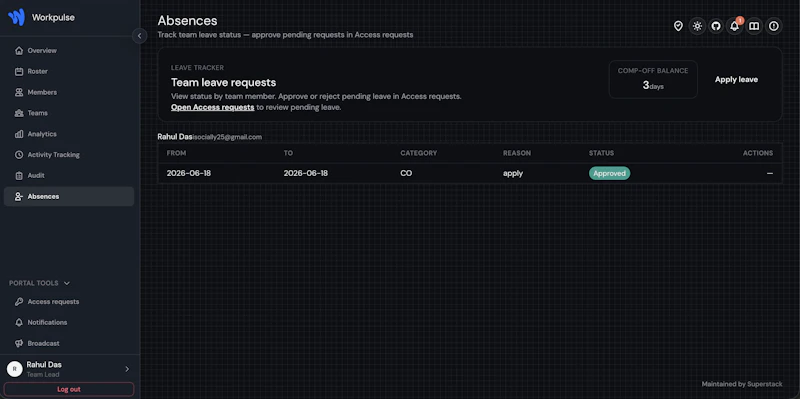Click the Maintained by Superstack footer text
The width and height of the screenshot is (800, 399).
742,384
